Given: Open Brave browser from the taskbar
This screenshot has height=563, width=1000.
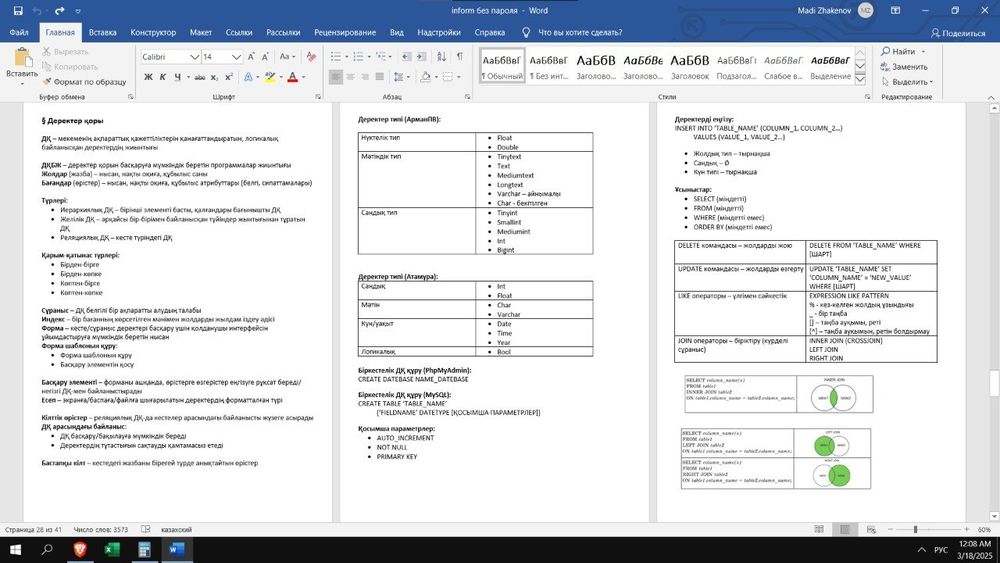Looking at the screenshot, I should tap(80, 550).
